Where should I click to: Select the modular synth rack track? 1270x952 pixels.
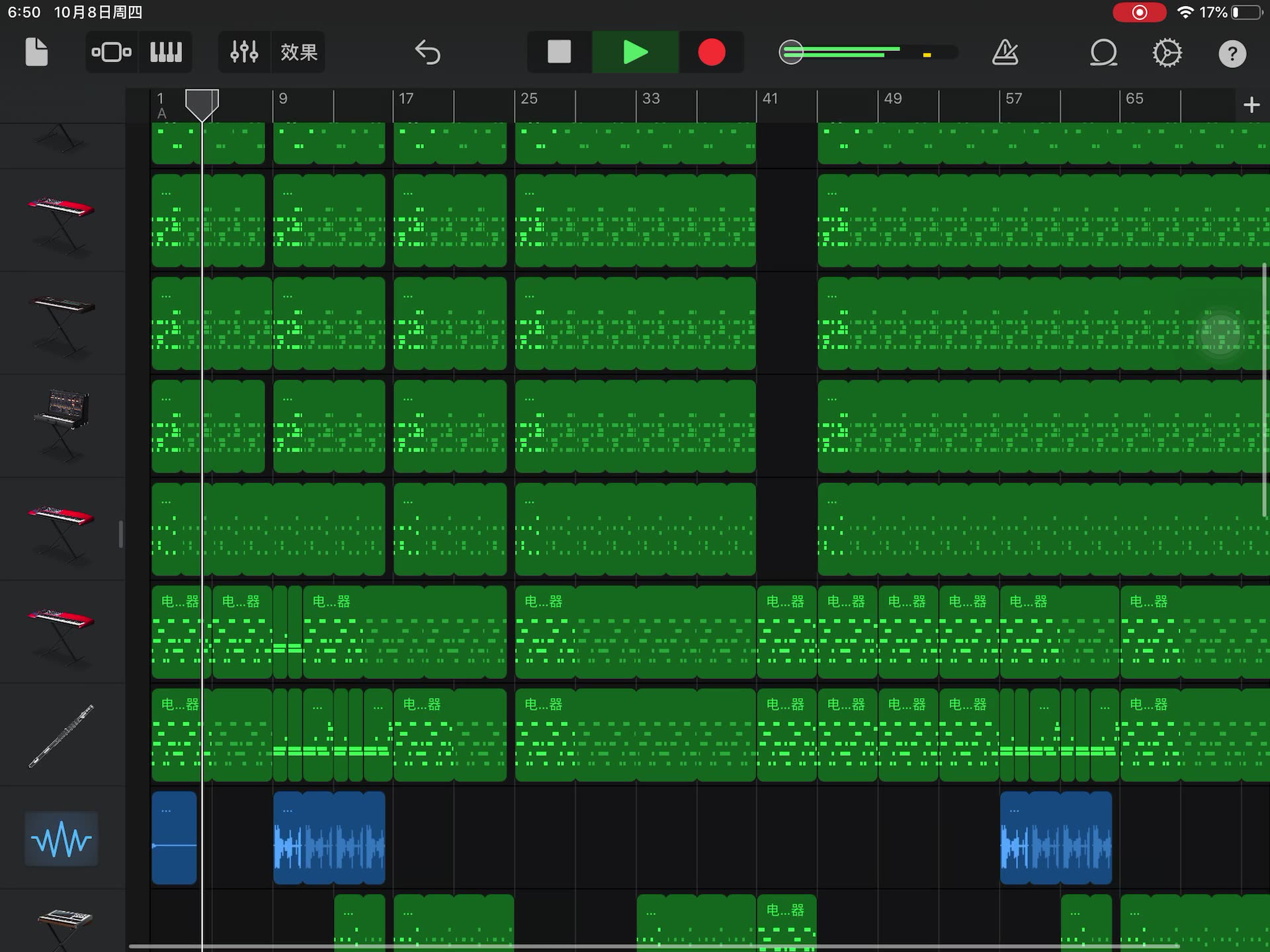point(62,426)
